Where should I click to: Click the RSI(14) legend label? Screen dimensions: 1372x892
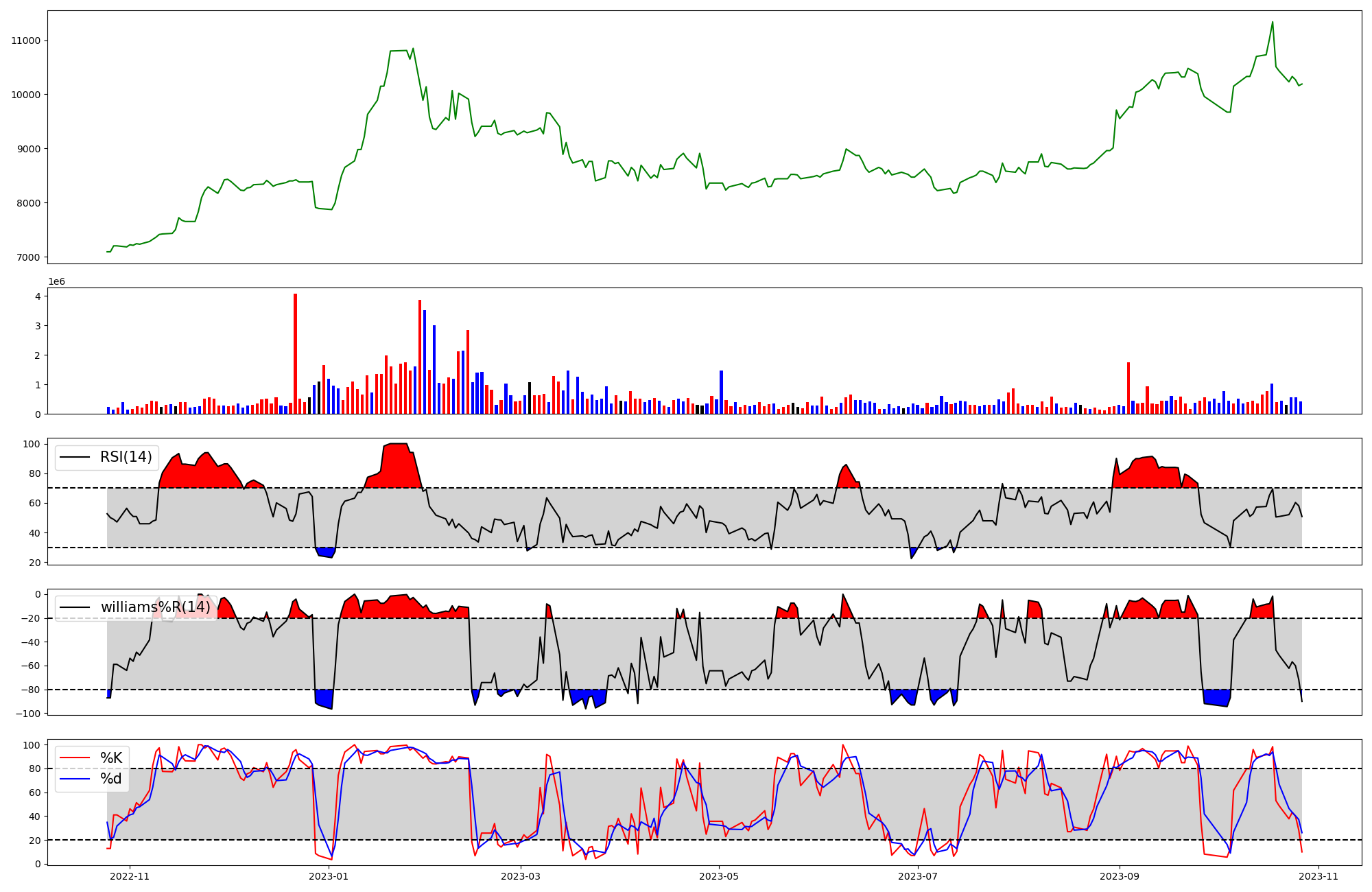tap(126, 457)
